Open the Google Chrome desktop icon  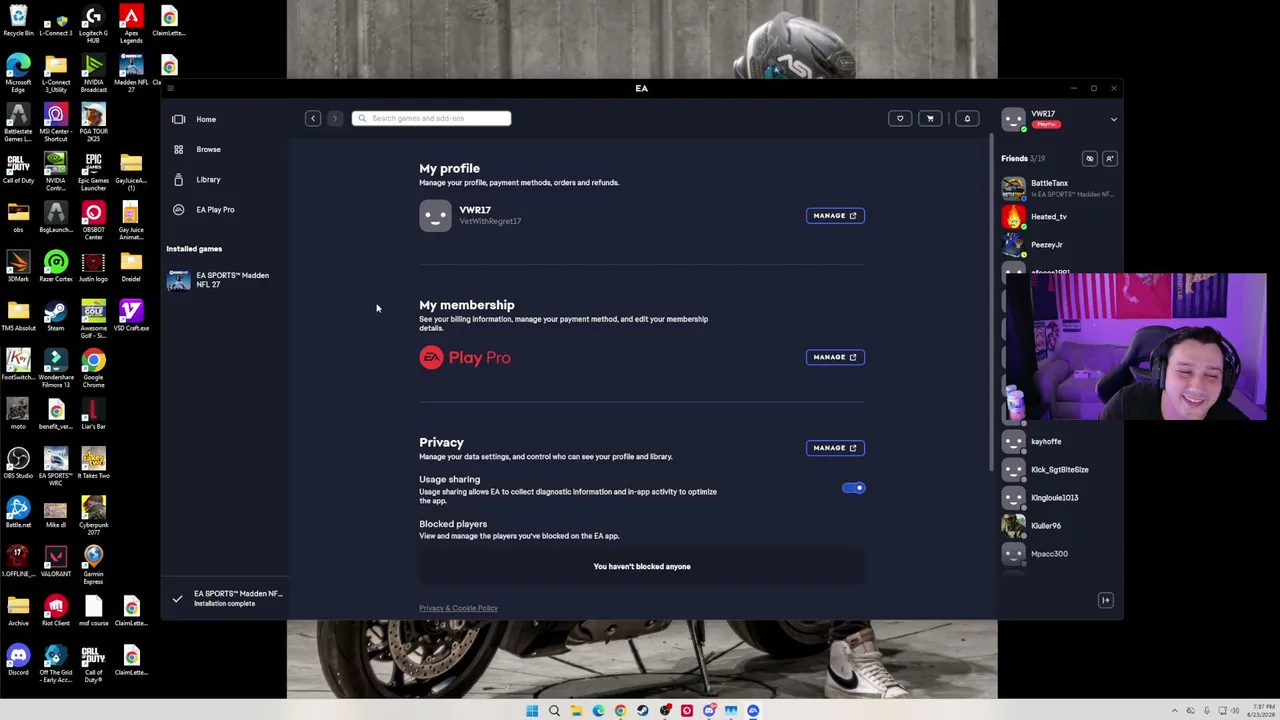pos(93,367)
